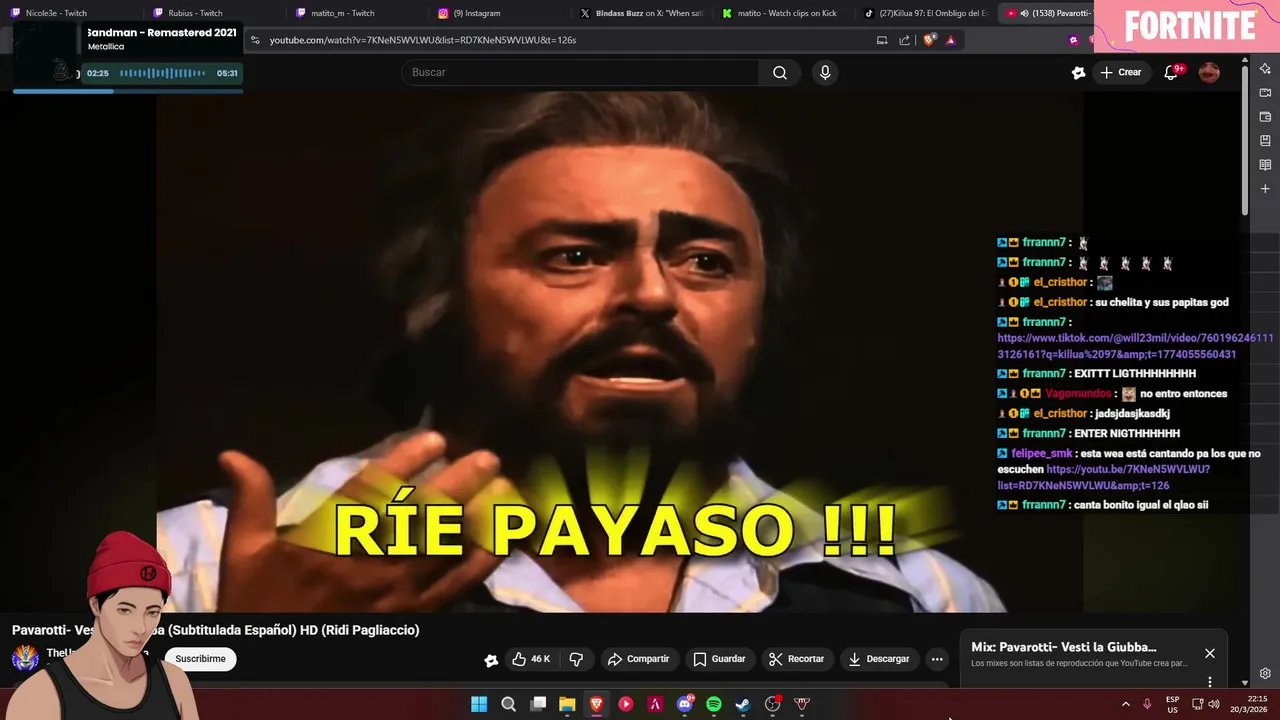This screenshot has width=1280, height=720.
Task: Show hidden system tray icons chevron
Action: pyautogui.click(x=1125, y=704)
